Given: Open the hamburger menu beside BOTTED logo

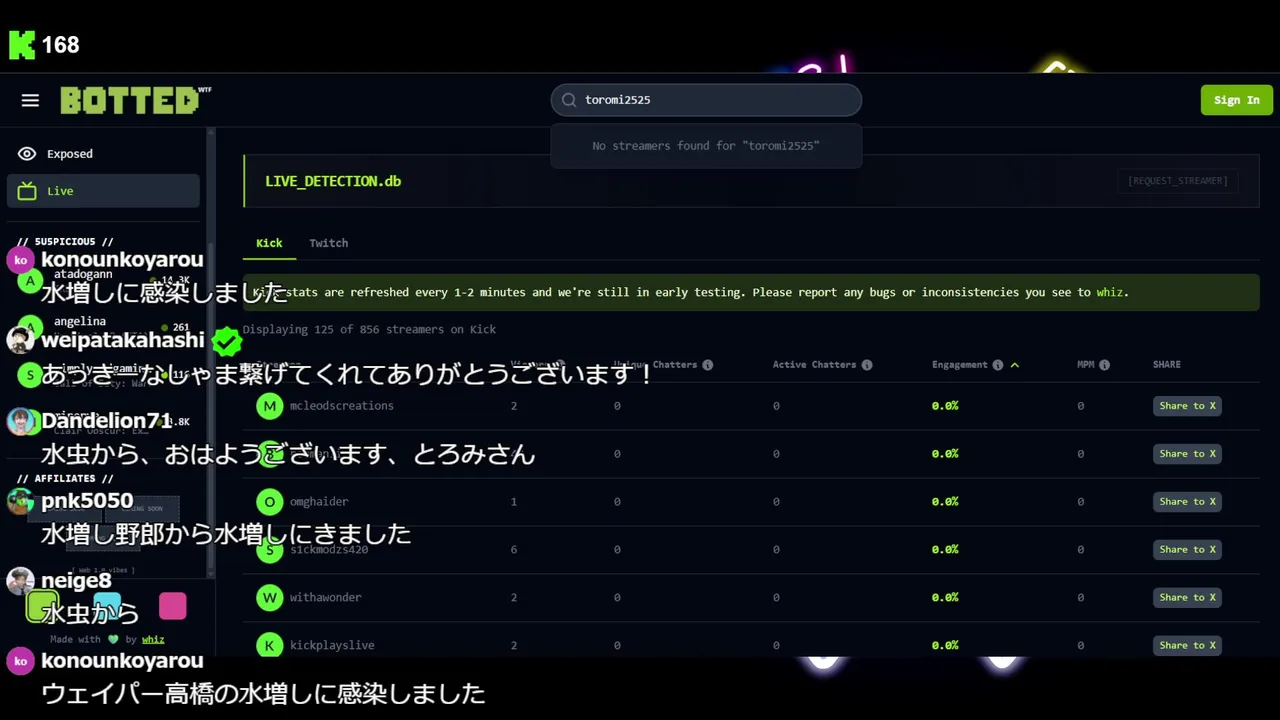Looking at the screenshot, I should (30, 100).
